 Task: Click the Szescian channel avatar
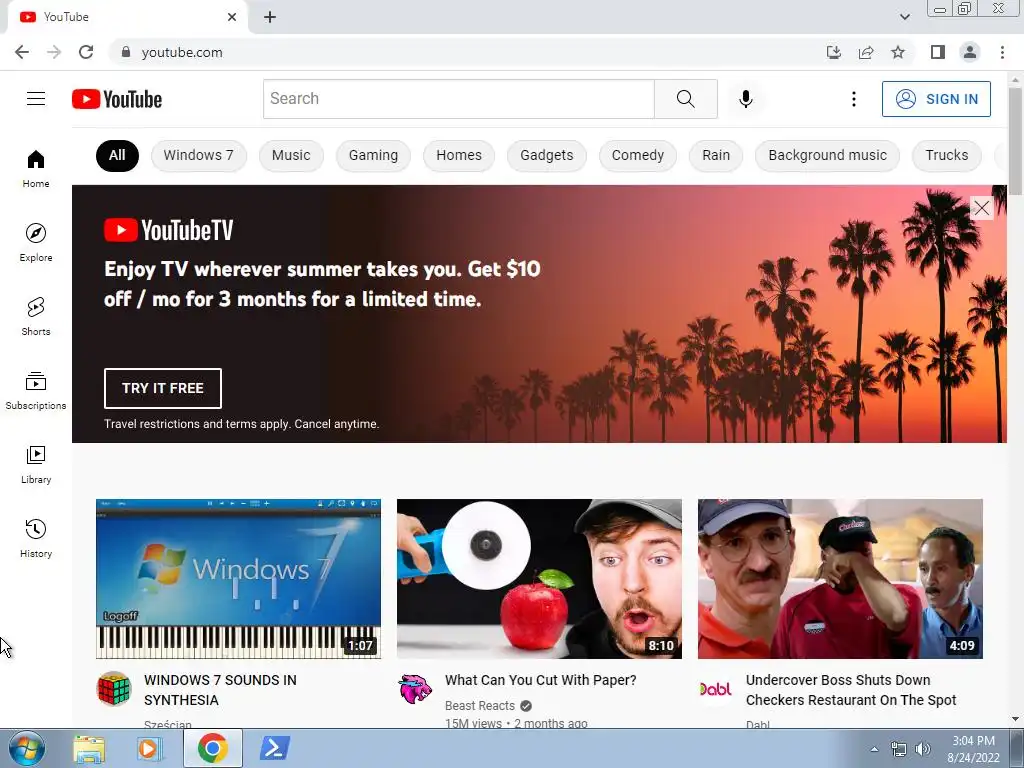[114, 688]
